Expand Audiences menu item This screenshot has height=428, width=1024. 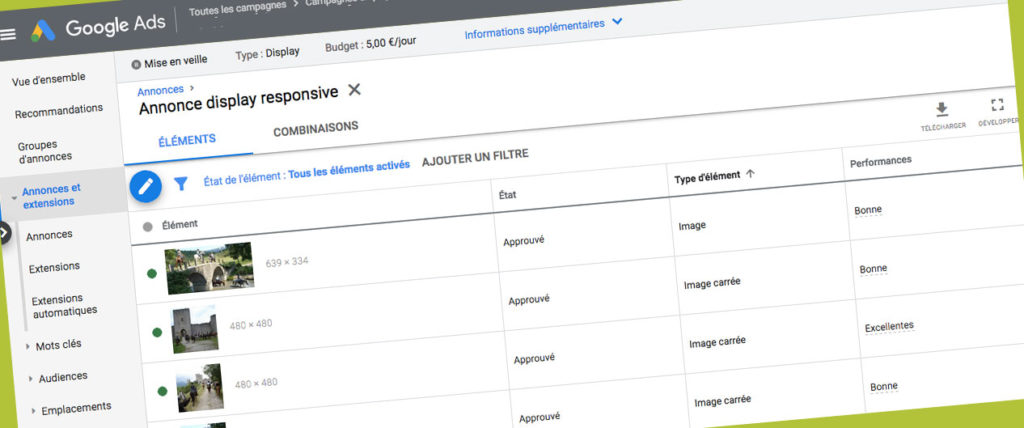pyautogui.click(x=31, y=378)
